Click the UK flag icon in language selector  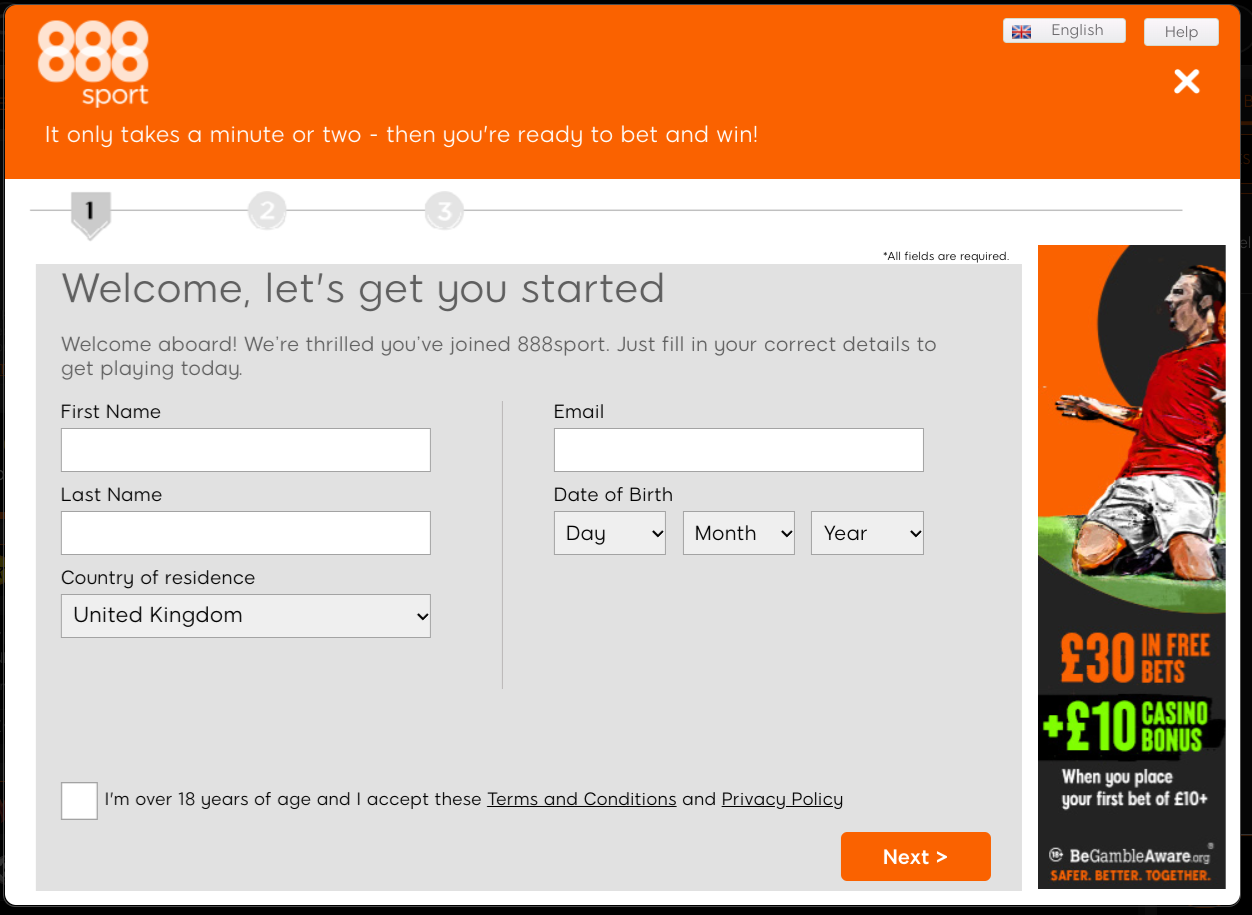(x=1021, y=32)
